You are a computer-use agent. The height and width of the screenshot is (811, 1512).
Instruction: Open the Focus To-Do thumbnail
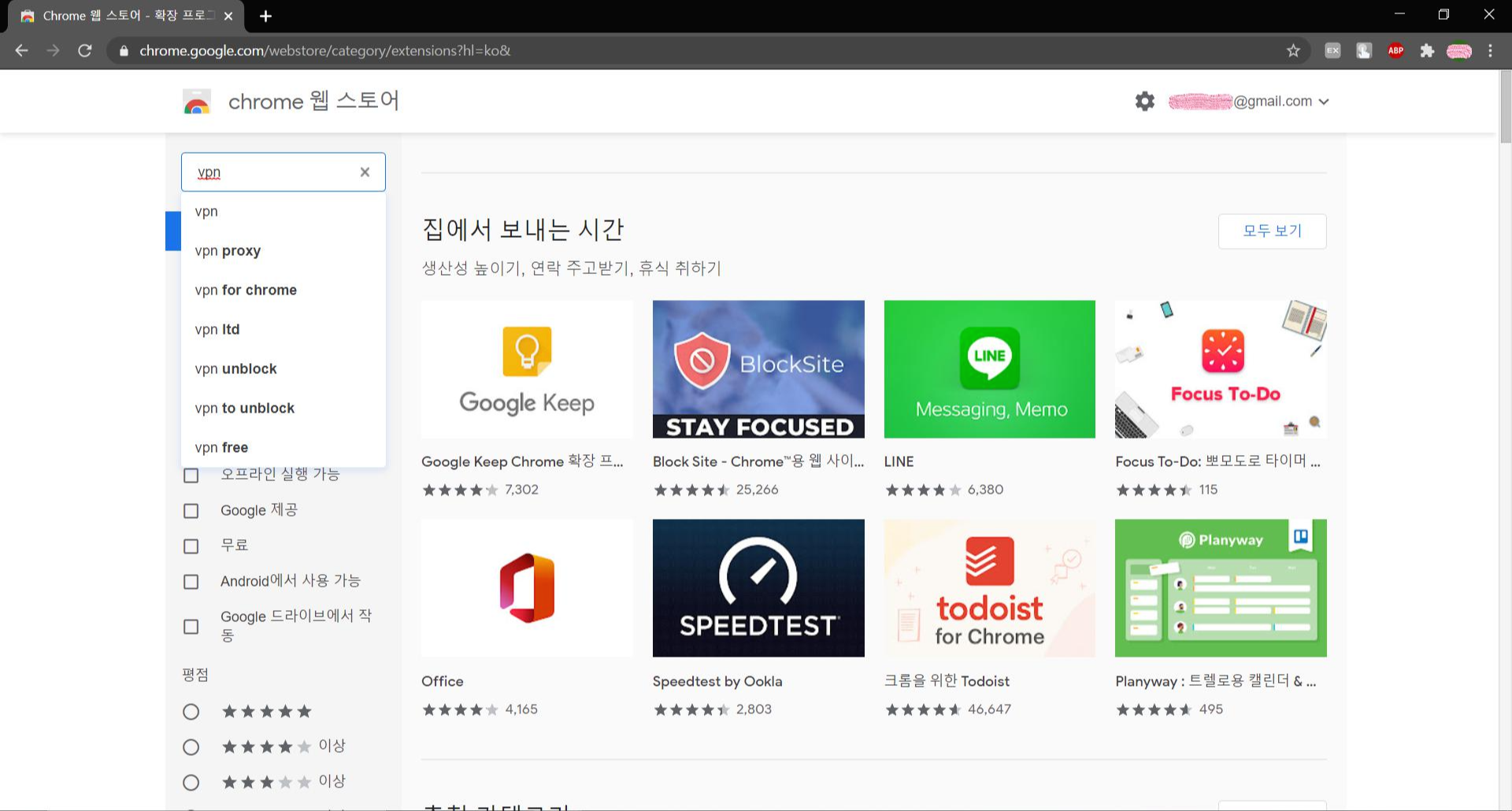point(1221,369)
